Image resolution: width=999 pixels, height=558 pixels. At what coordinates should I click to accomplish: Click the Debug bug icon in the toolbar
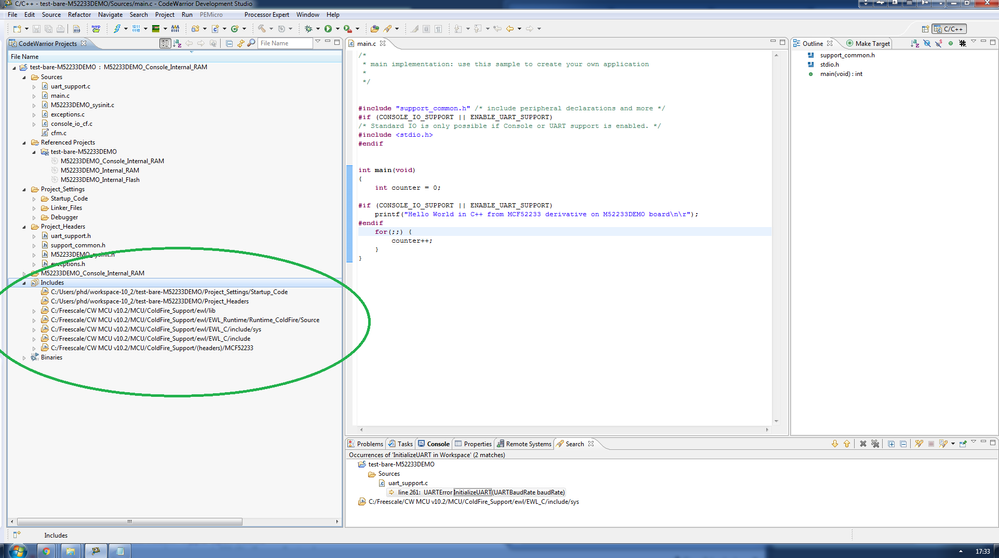pyautogui.click(x=308, y=29)
